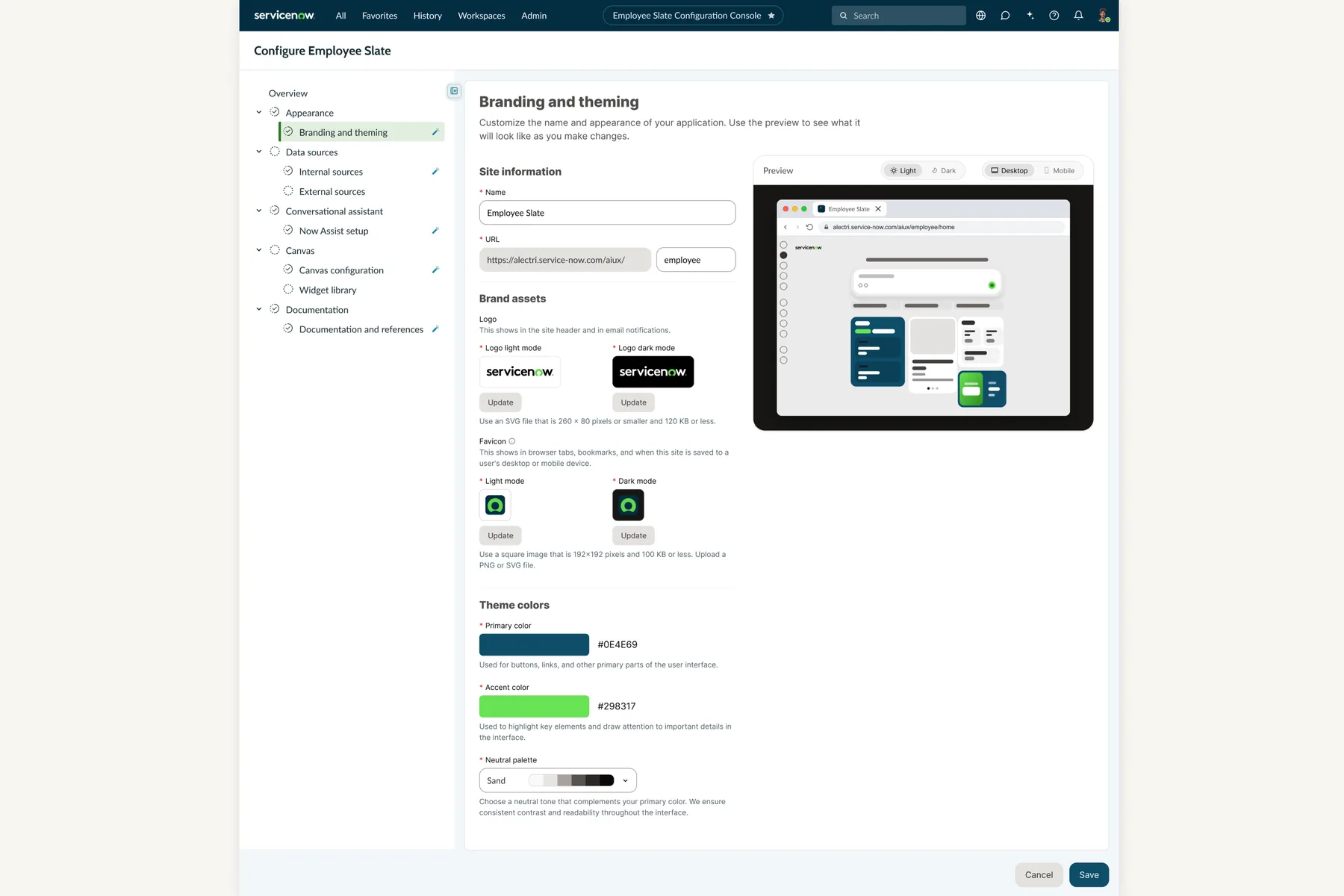Select Internal sources in the tree

coord(331,172)
